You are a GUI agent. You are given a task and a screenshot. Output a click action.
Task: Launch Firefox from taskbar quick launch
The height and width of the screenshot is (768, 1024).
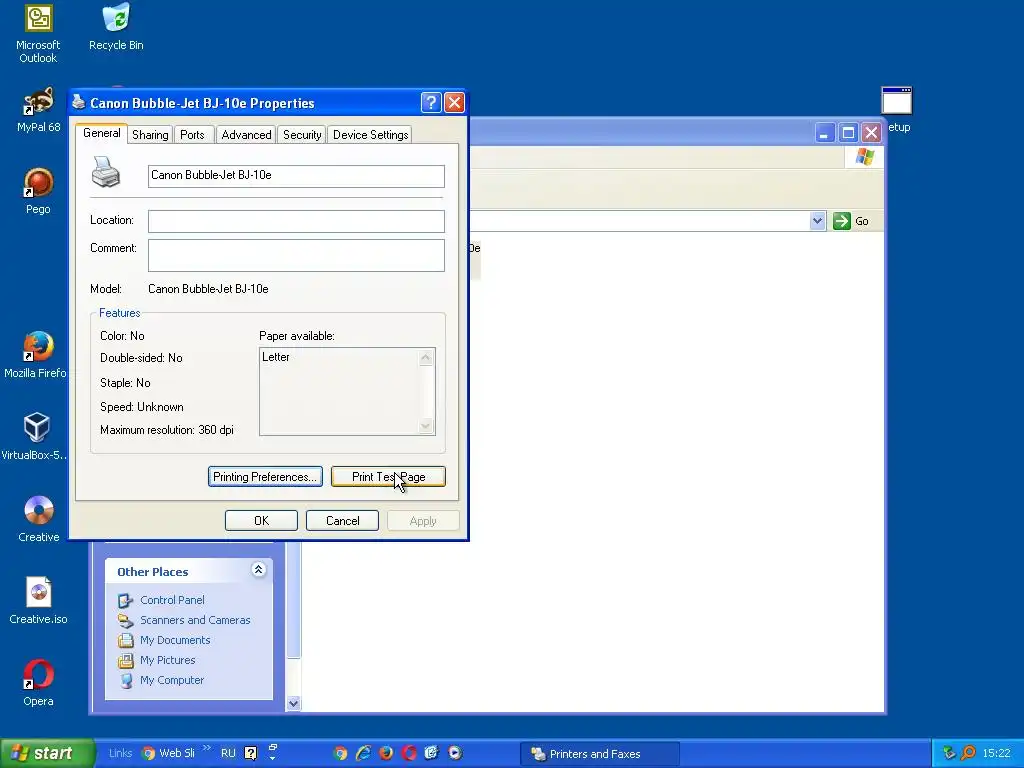click(386, 753)
